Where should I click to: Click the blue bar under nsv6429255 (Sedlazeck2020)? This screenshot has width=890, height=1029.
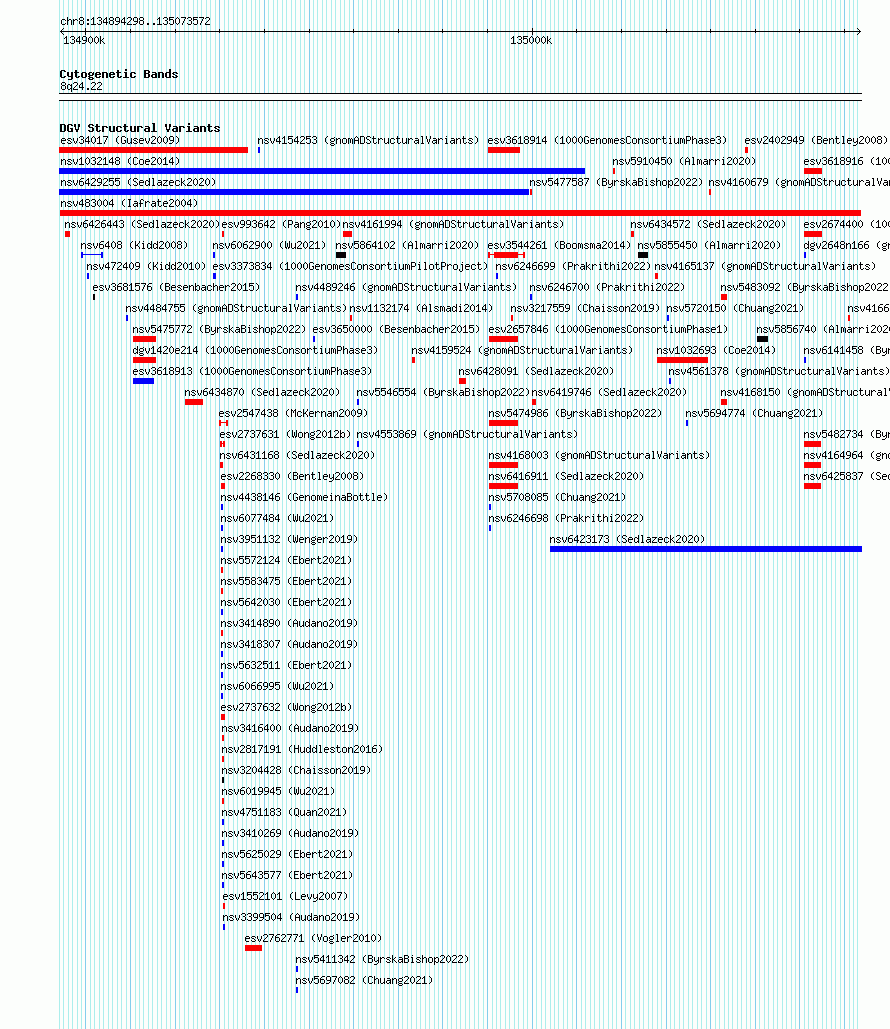tap(294, 192)
